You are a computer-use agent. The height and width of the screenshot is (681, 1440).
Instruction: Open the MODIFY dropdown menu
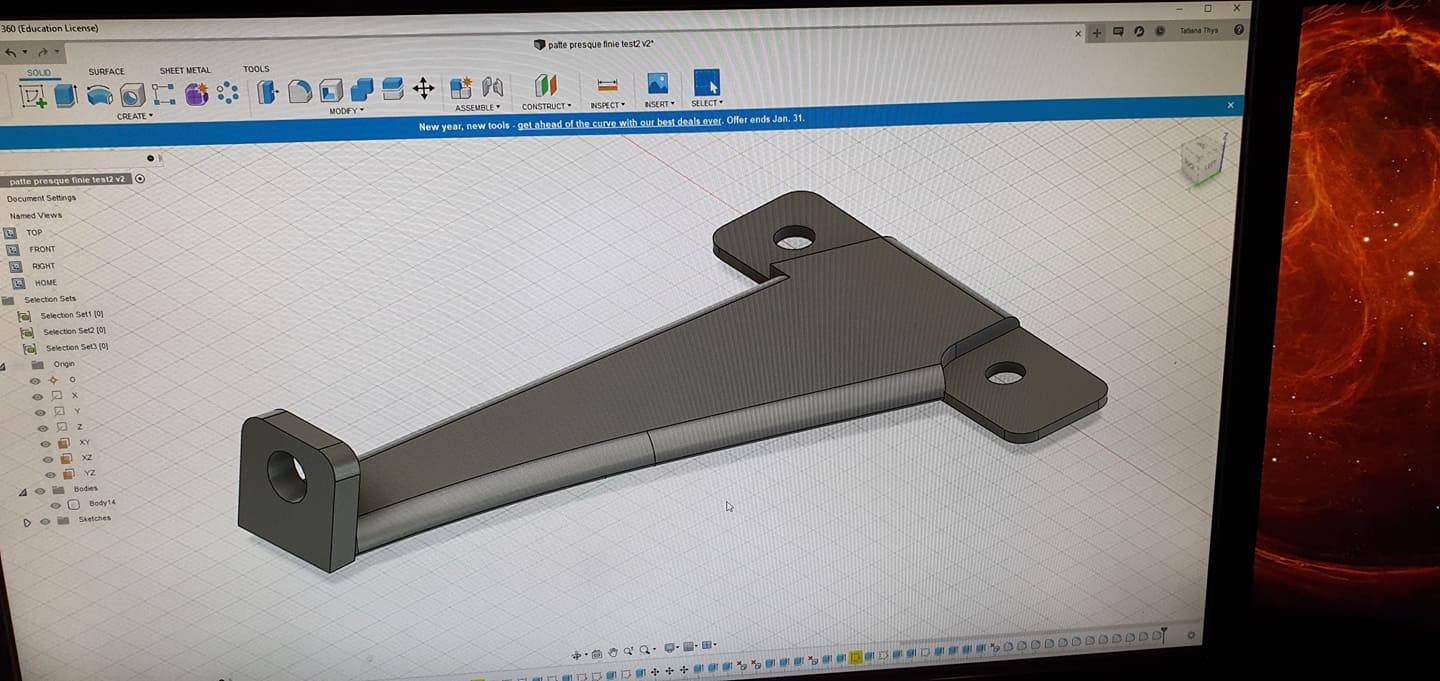click(x=346, y=111)
